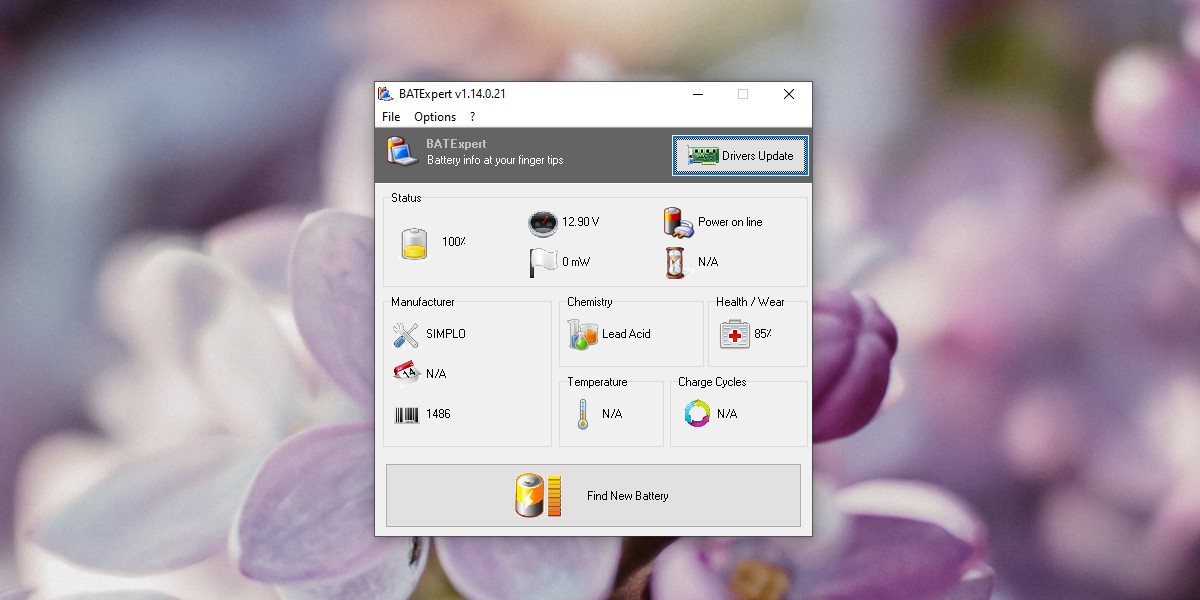Click the SIMPLO manufacturer name text
Screen dimensions: 1200x600
pos(446,334)
